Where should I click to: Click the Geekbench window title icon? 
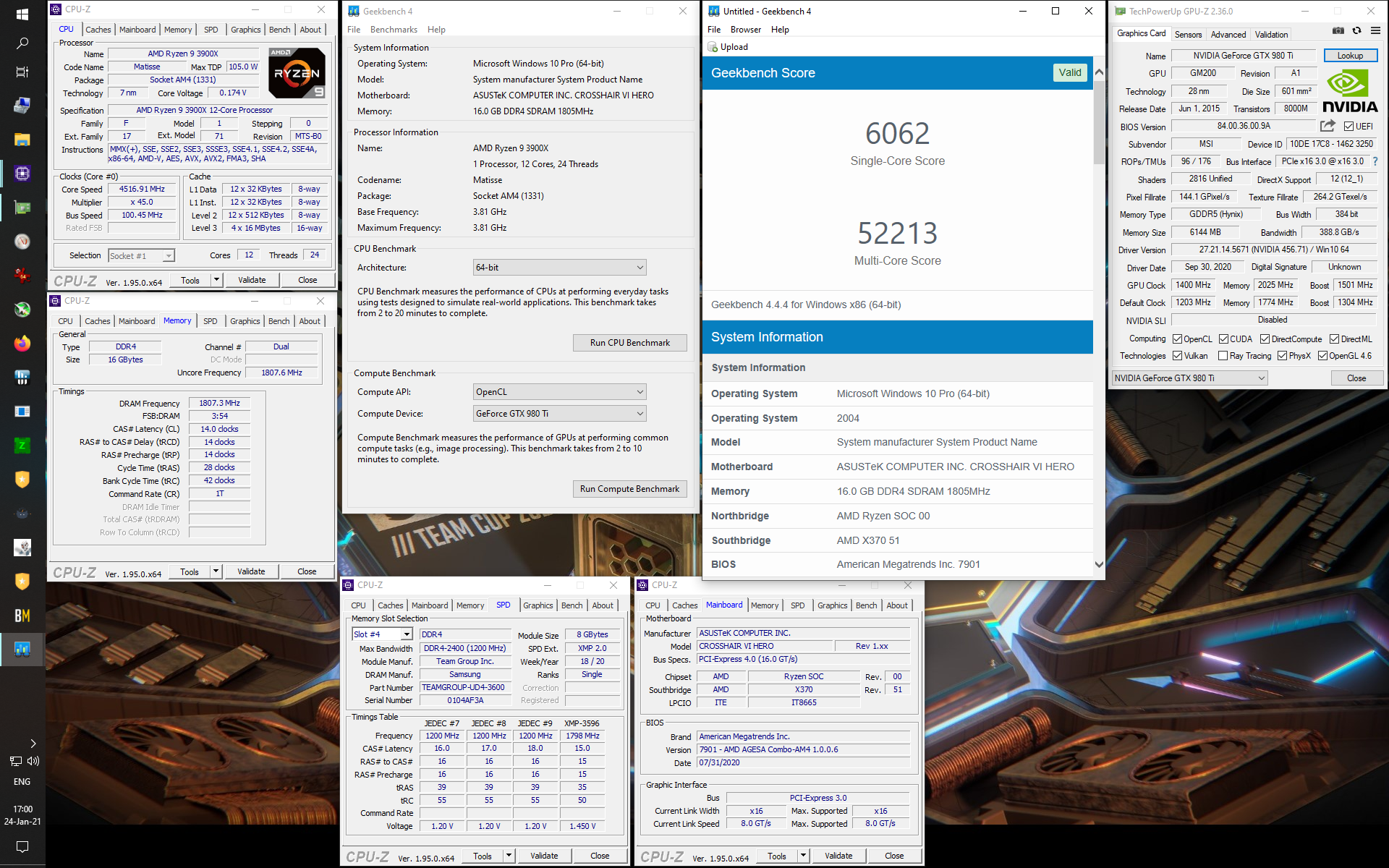354,11
